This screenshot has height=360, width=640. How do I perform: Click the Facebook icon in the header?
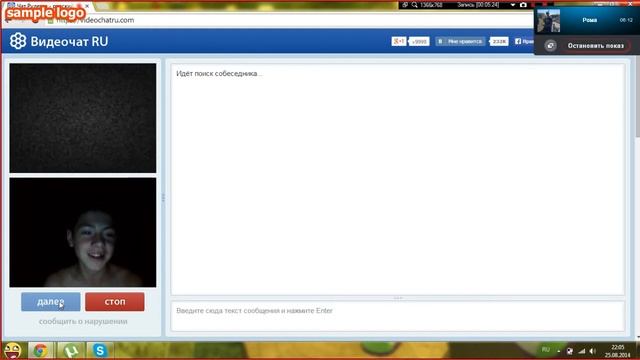coord(518,41)
